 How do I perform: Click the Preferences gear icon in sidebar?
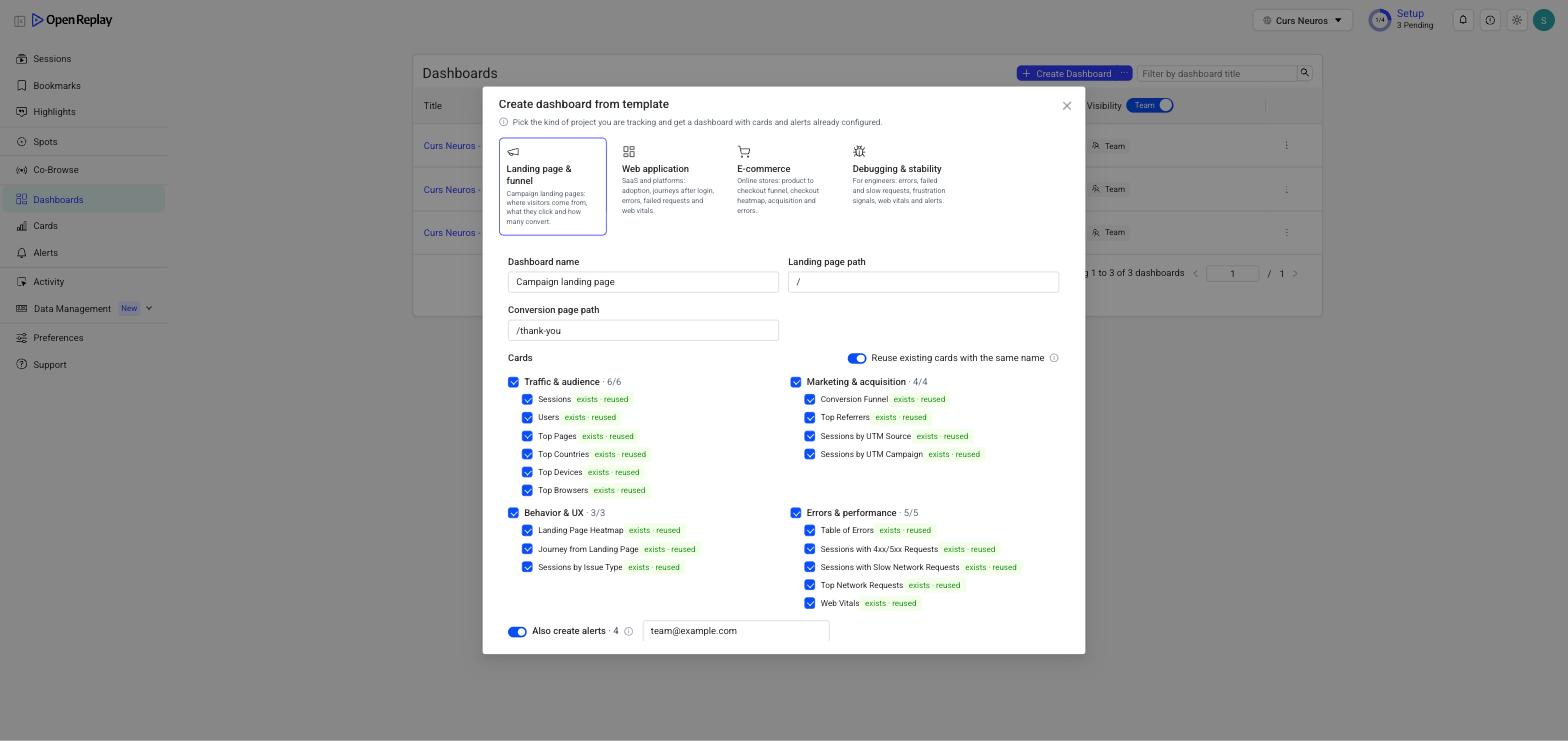[x=21, y=338]
